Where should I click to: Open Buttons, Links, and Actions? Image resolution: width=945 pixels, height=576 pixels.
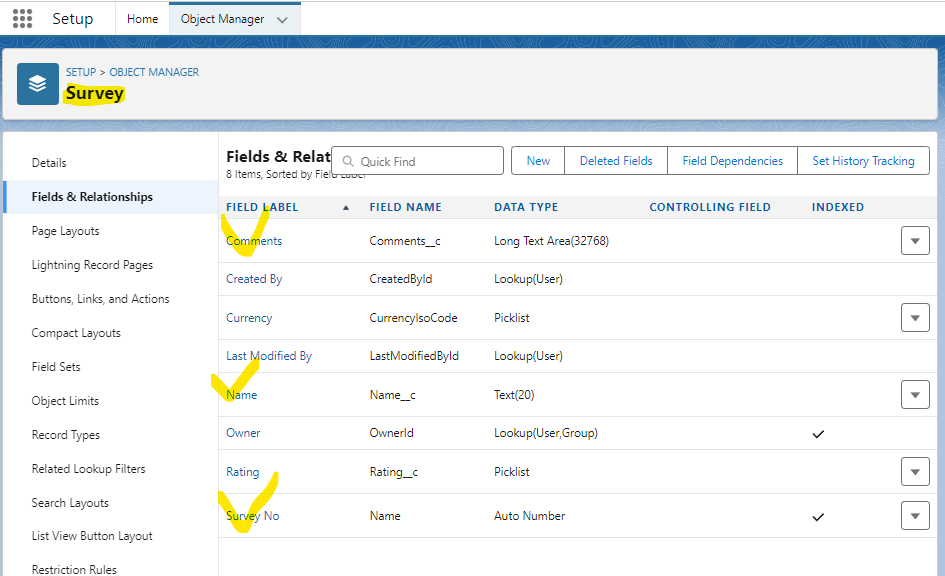(x=100, y=299)
